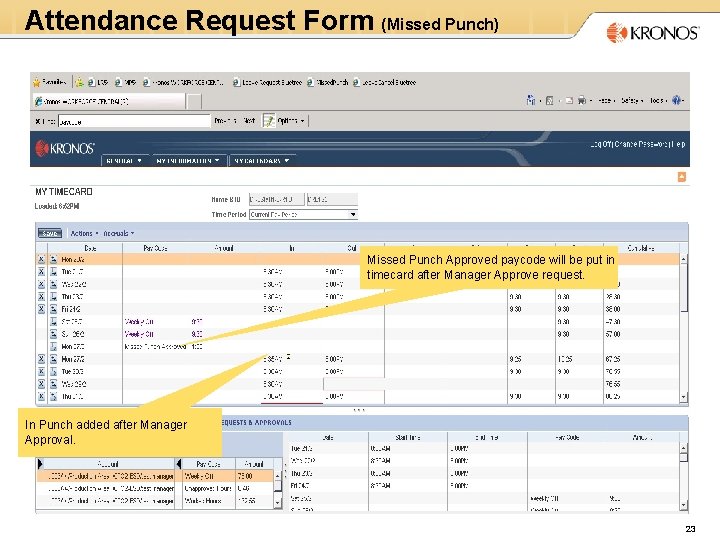Click the Find bar Next button

pyautogui.click(x=249, y=121)
